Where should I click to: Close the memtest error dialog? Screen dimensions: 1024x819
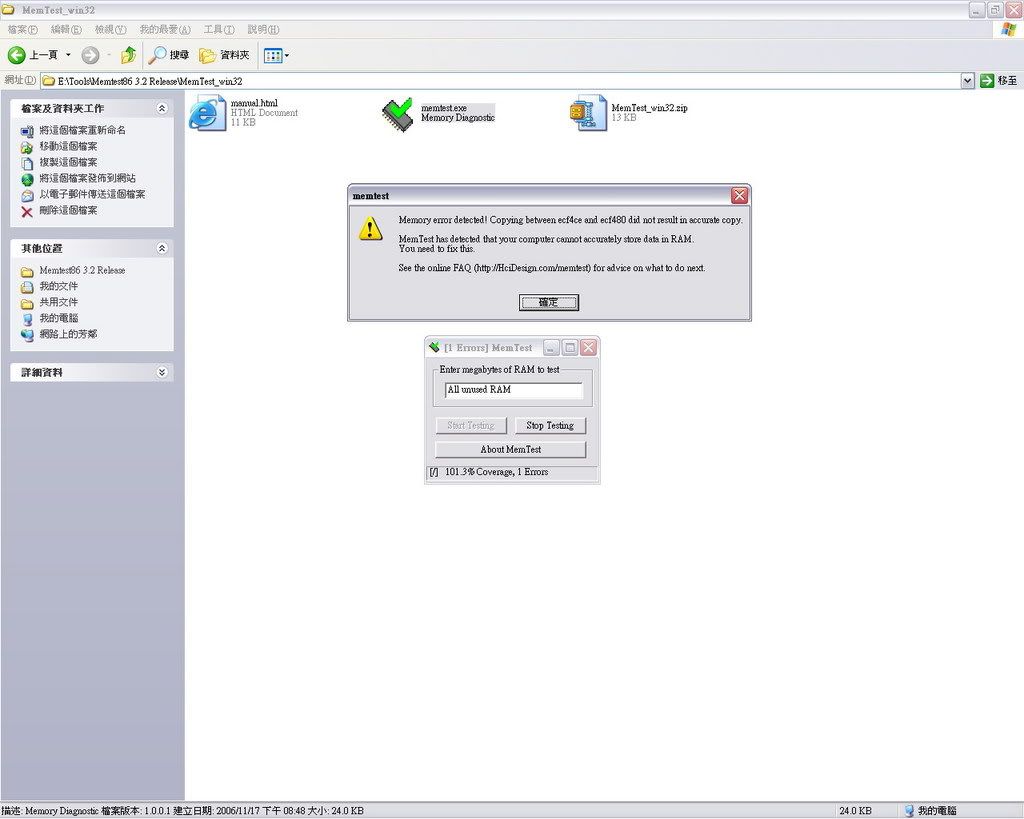[x=739, y=195]
